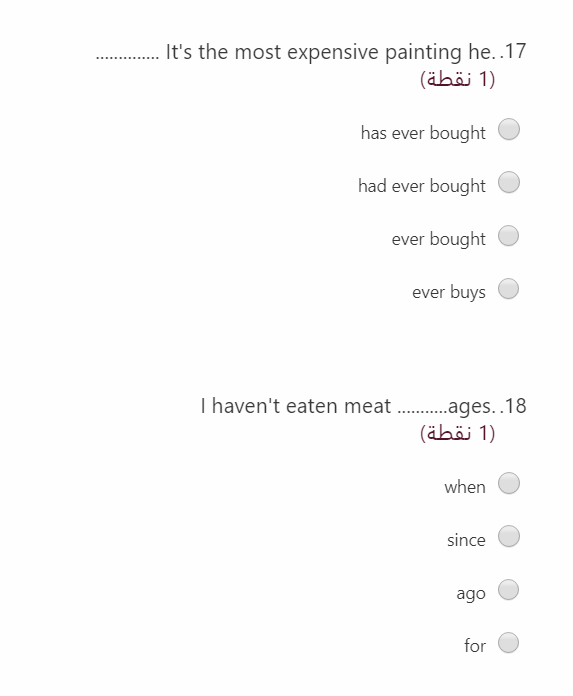Click the points label under question 18
The height and width of the screenshot is (696, 573).
pos(457,433)
